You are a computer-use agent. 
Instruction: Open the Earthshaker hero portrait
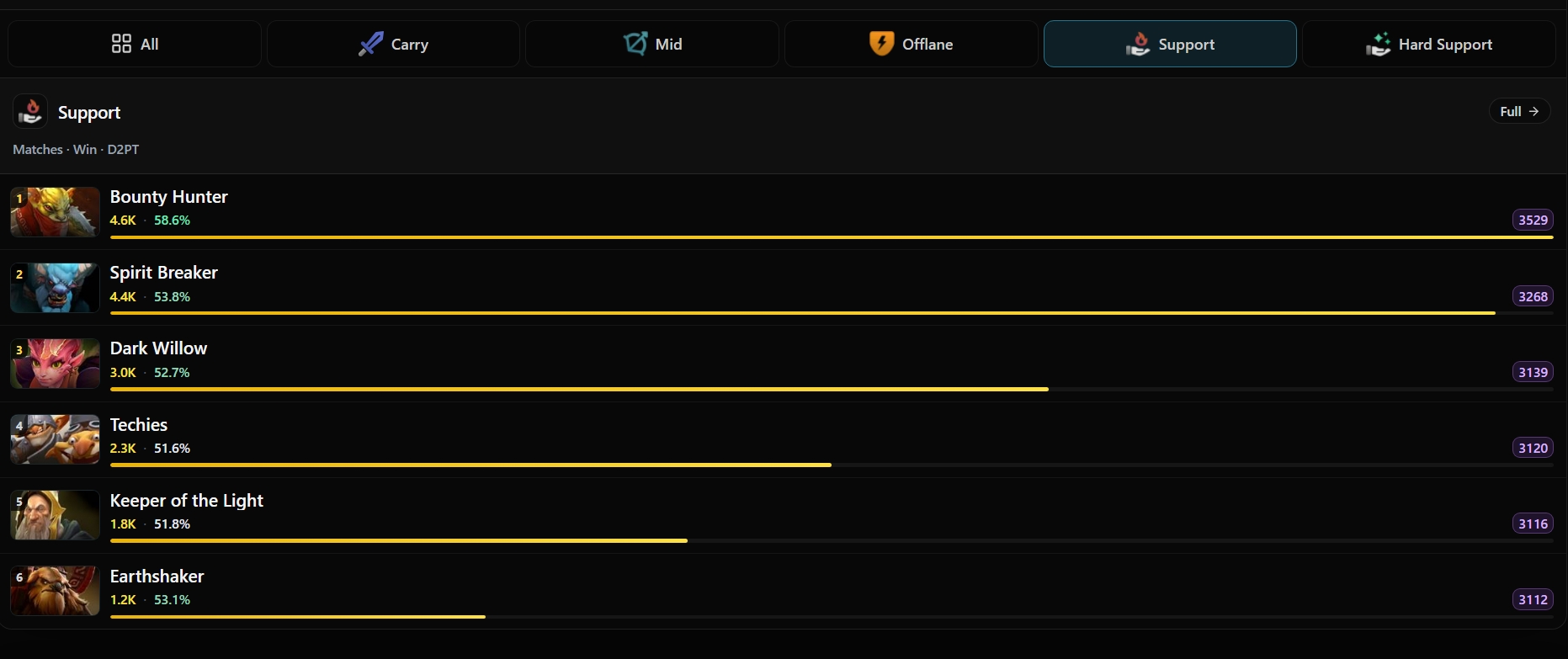55,591
